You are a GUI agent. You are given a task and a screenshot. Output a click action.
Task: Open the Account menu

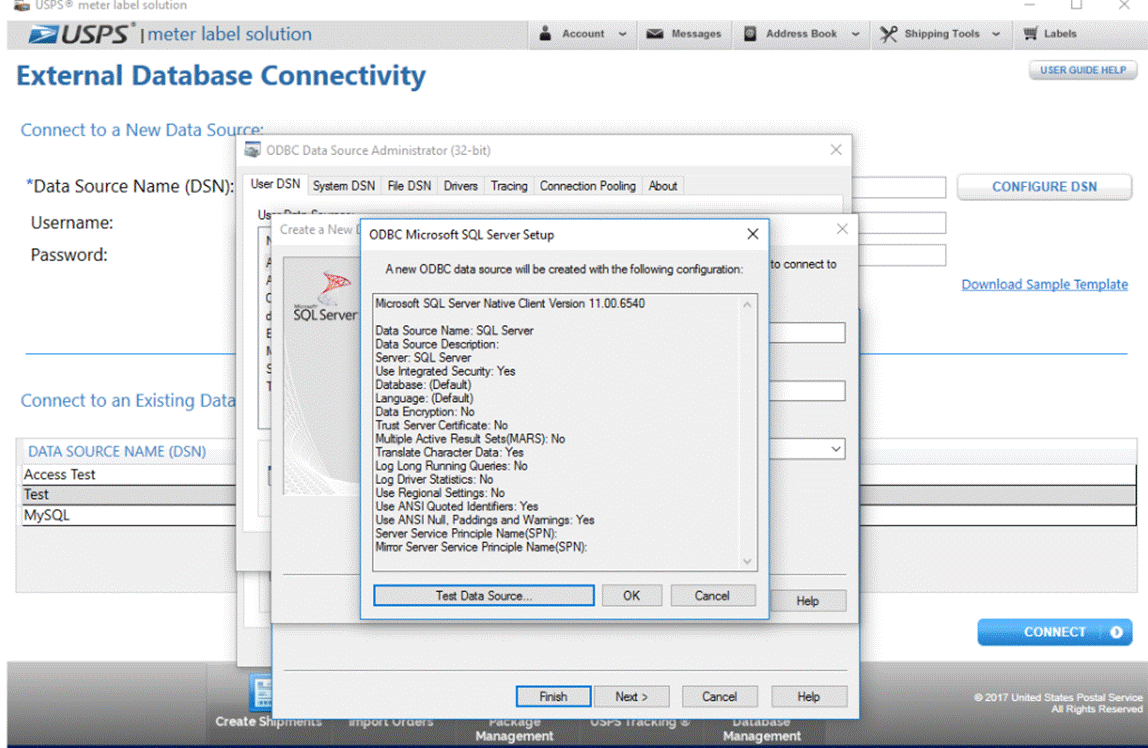[x=583, y=34]
